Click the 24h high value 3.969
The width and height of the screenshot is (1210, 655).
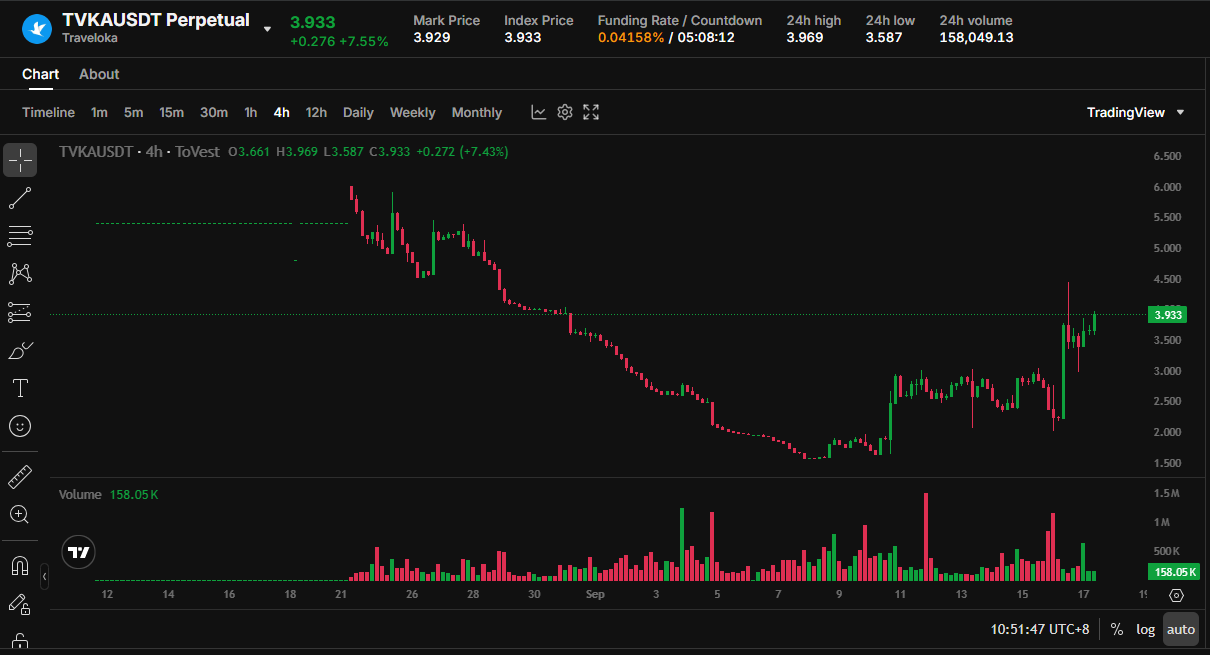pos(805,37)
